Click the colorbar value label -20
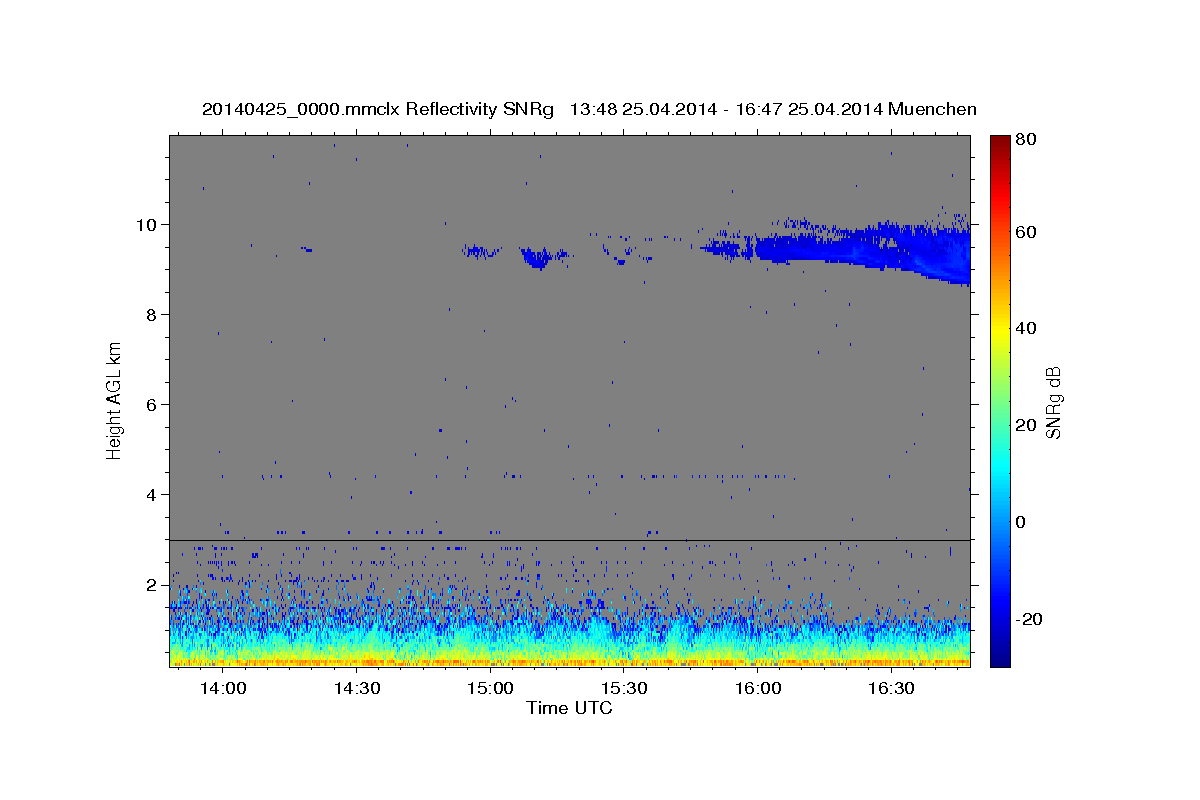The height and width of the screenshot is (800, 1200). pos(1031,619)
